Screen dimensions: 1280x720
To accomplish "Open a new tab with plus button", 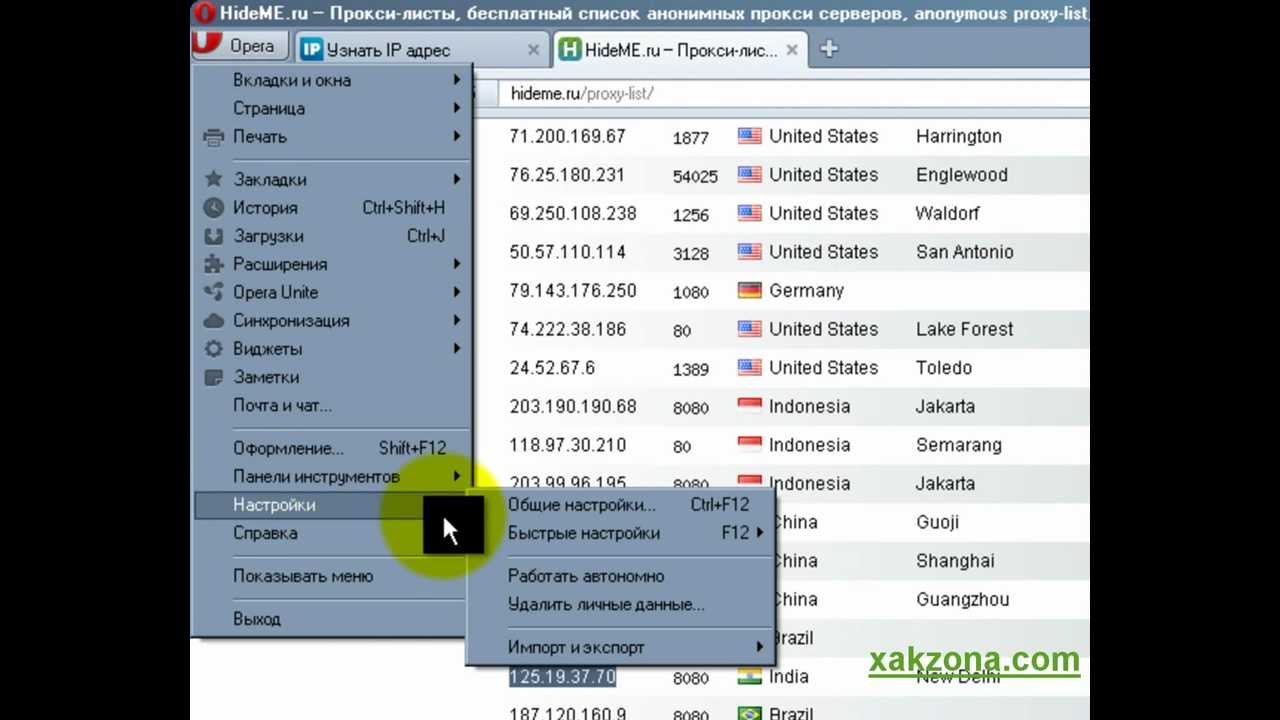I will (829, 49).
